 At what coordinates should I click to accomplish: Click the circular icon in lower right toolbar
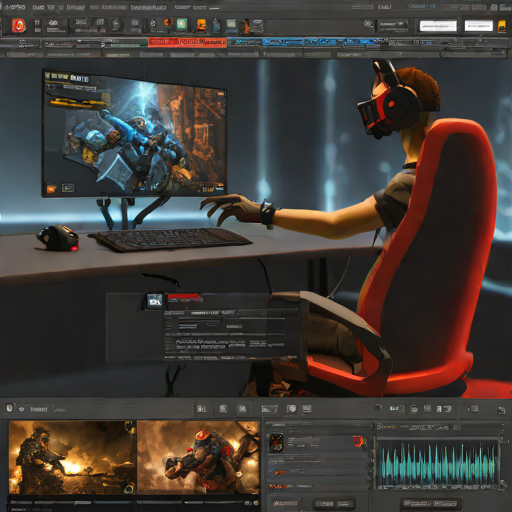[414, 409]
